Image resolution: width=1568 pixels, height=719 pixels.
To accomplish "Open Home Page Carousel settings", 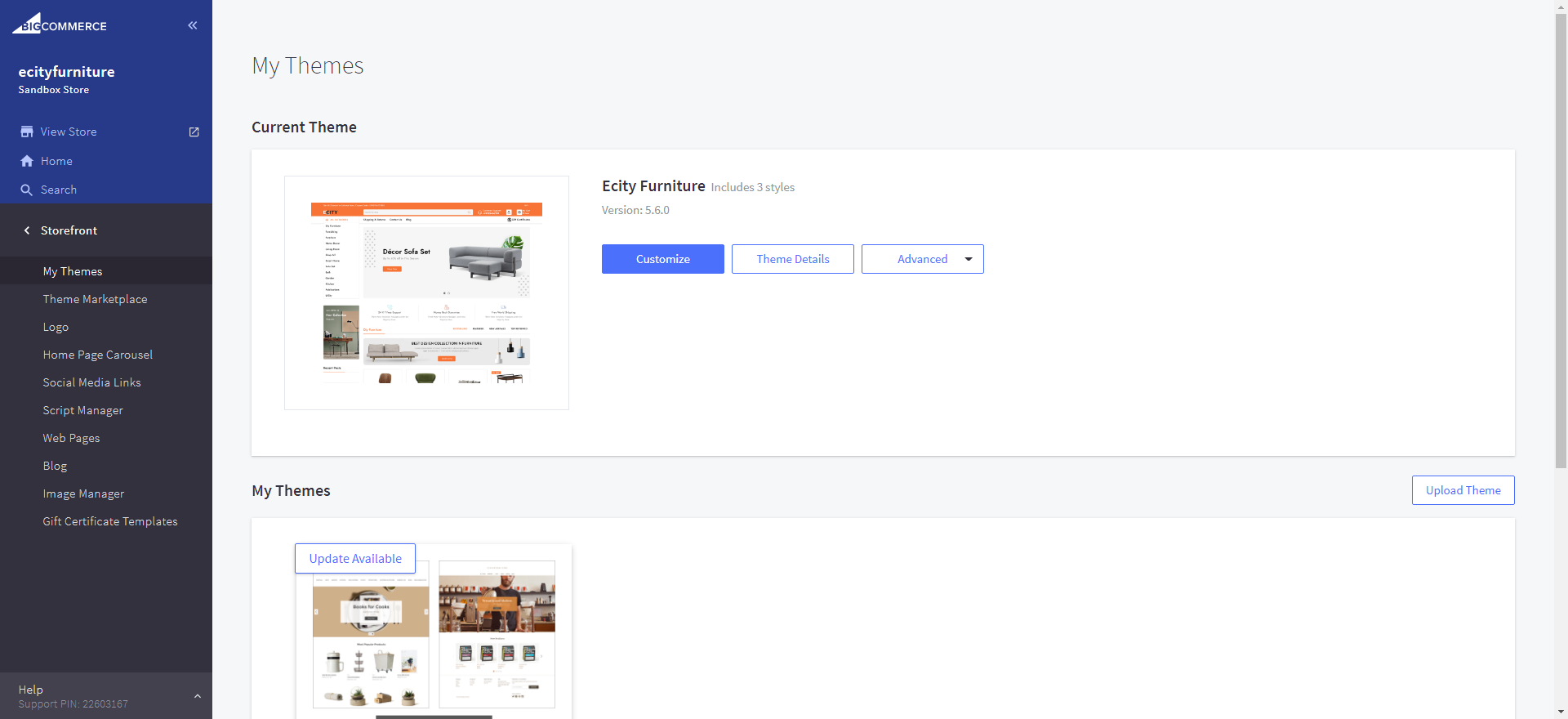I will [x=97, y=355].
